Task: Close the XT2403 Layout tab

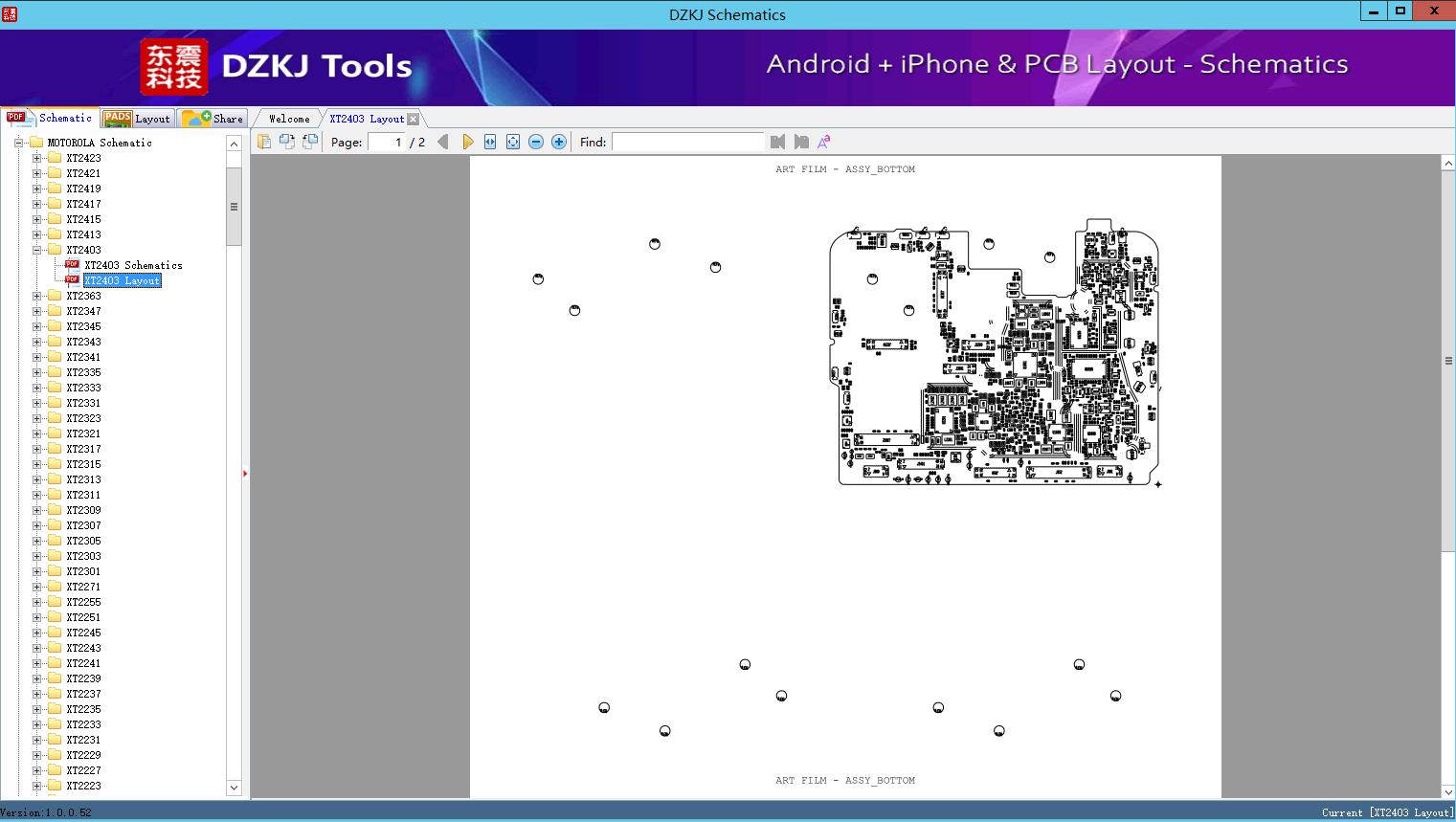Action: tap(413, 119)
